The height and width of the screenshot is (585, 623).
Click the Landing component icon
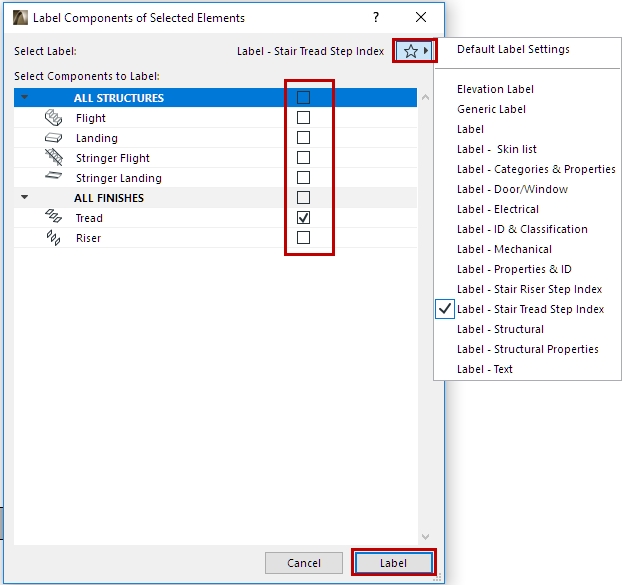(53, 138)
